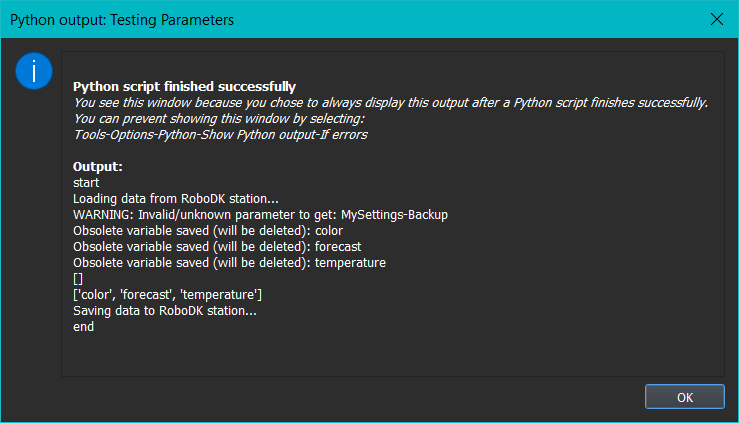Click the 'Saving data to RoboDK station...' line

[x=165, y=310]
